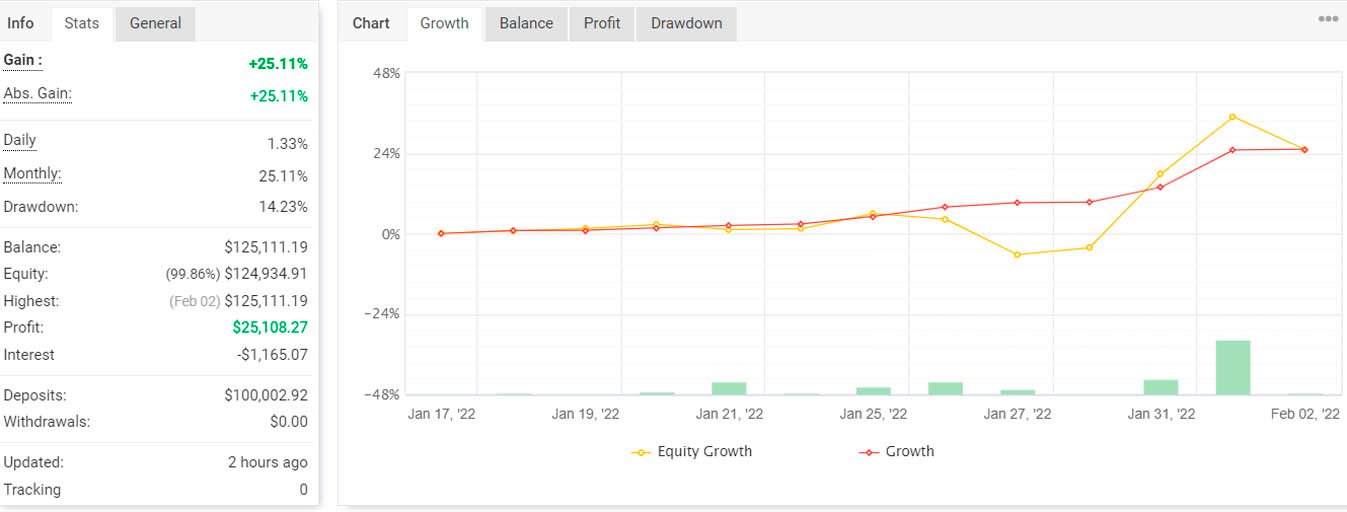1347x512 pixels.
Task: Click the Monthly stat label
Action: pos(32,174)
